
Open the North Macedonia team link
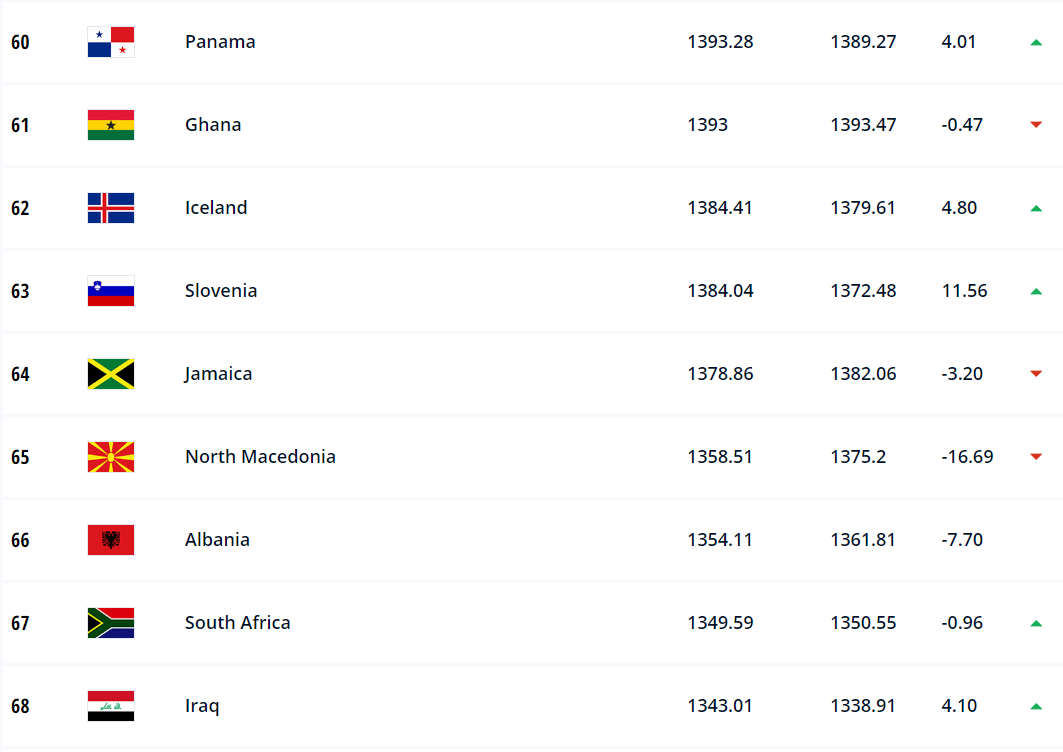point(260,457)
